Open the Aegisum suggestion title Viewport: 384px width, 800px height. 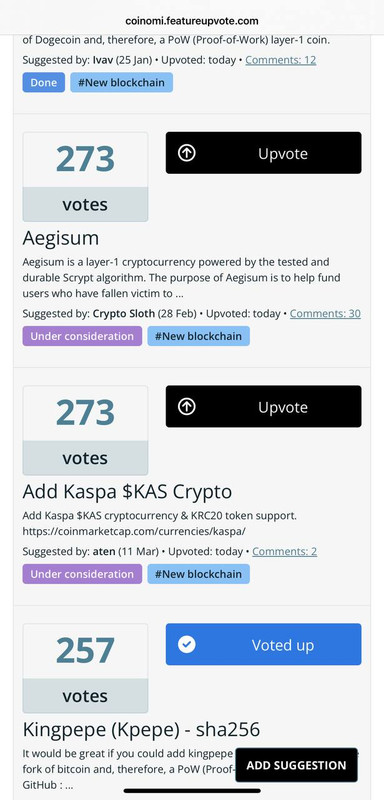61,238
